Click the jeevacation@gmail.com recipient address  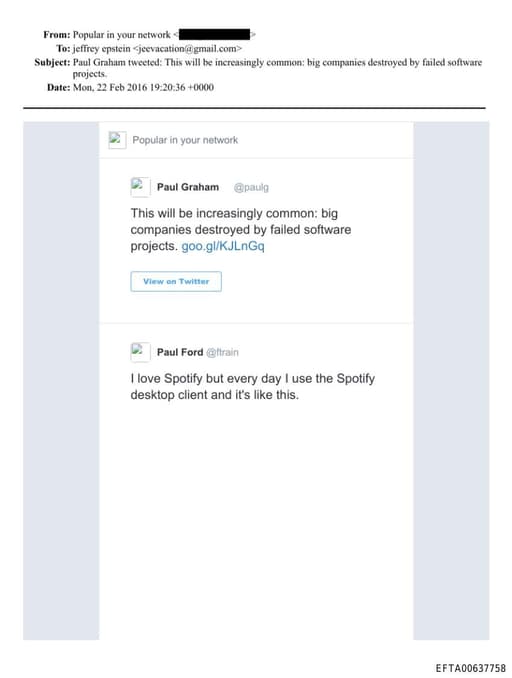[187, 48]
